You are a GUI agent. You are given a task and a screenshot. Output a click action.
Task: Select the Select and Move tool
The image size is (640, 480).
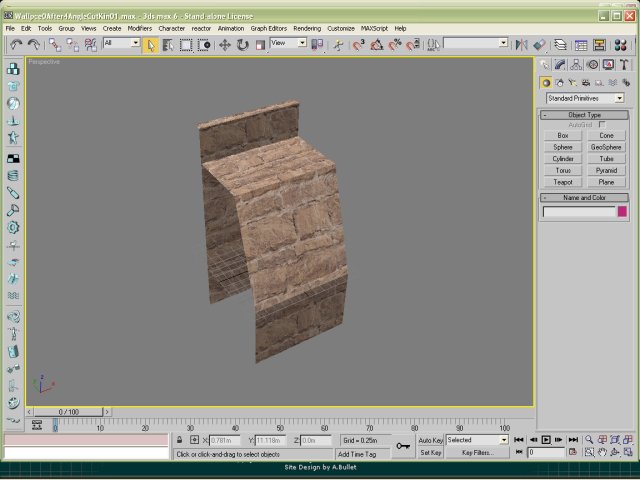tap(224, 45)
